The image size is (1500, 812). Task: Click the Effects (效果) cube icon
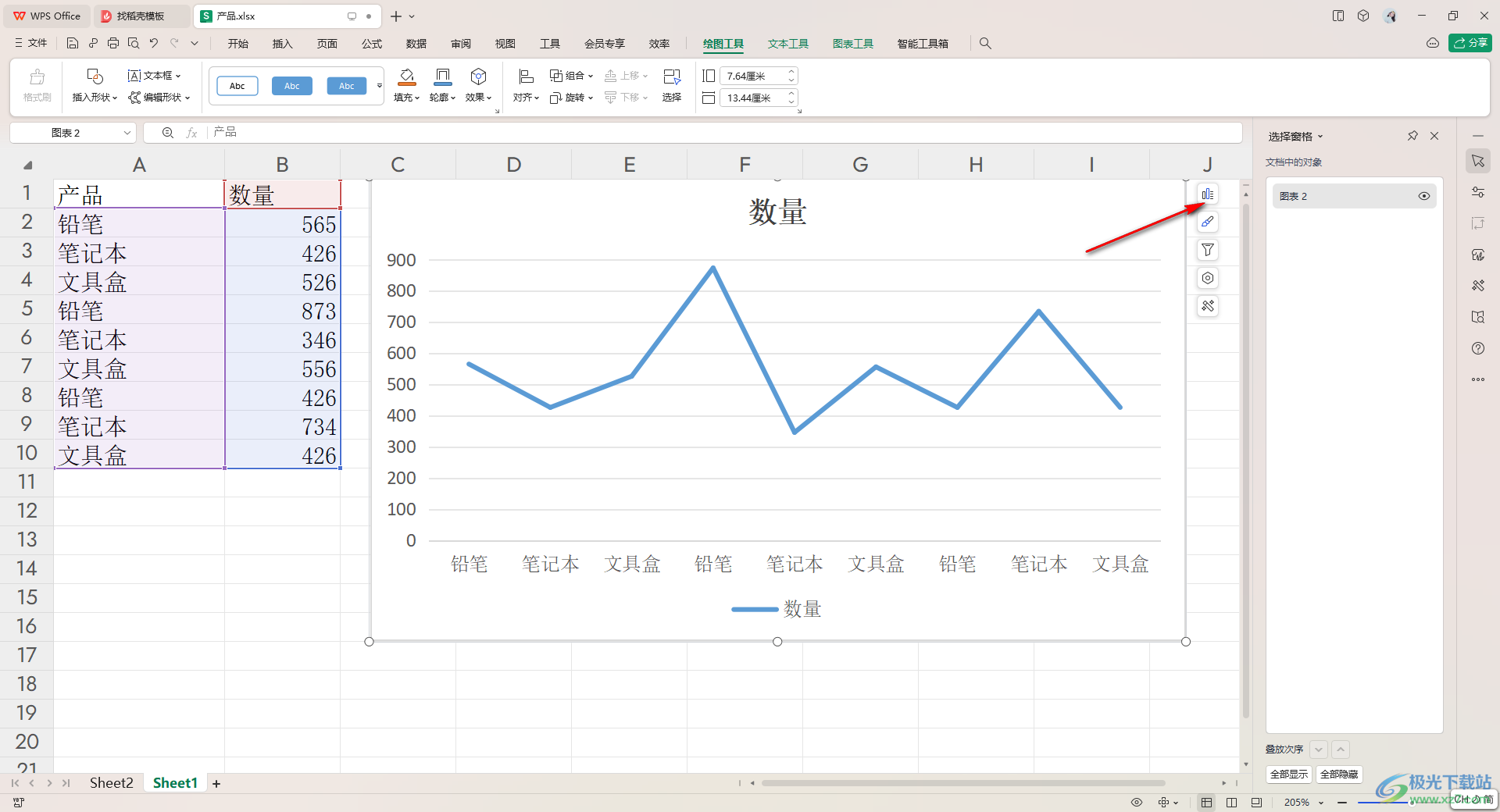click(478, 77)
